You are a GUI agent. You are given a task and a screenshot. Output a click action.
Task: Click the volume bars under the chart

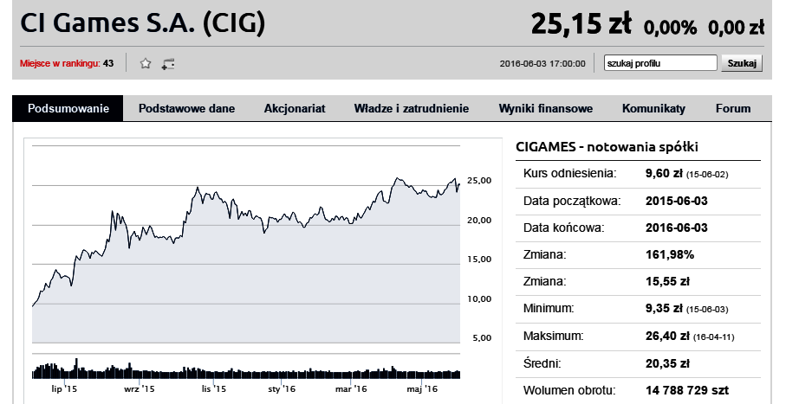[x=246, y=369]
